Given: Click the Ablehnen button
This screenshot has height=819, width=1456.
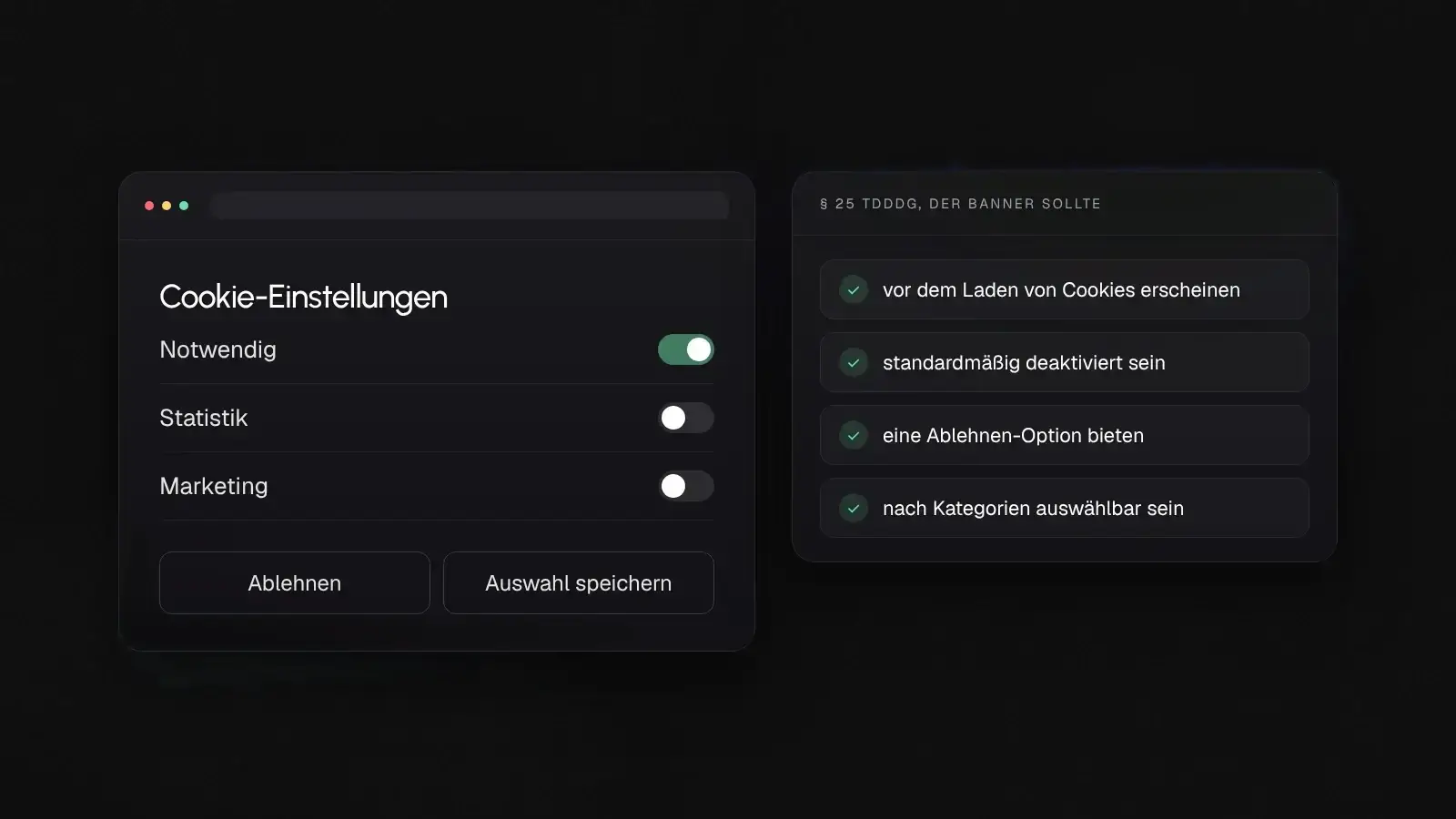Looking at the screenshot, I should pos(295,582).
